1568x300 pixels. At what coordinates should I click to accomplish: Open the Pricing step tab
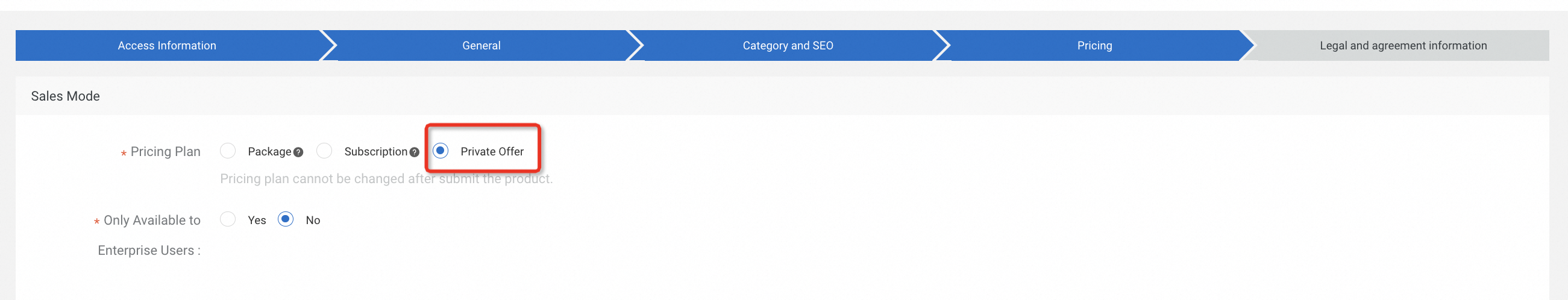pyautogui.click(x=1094, y=46)
